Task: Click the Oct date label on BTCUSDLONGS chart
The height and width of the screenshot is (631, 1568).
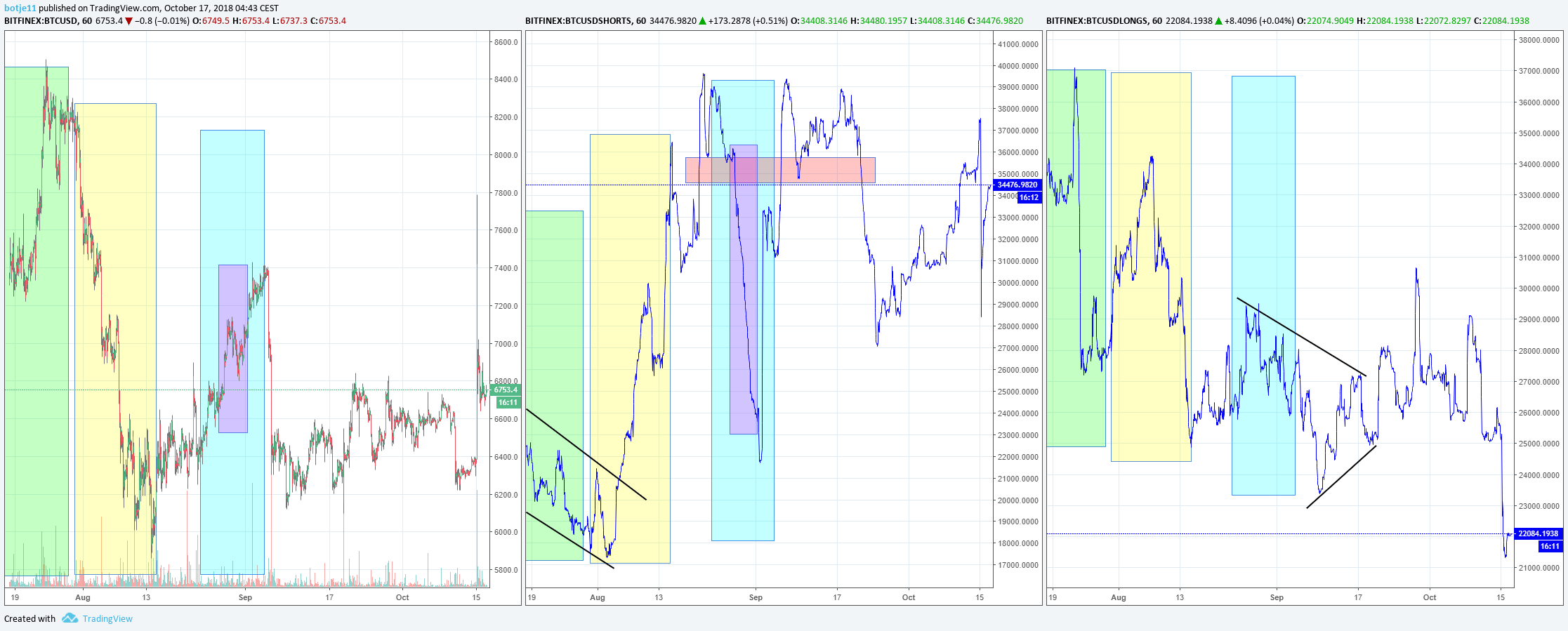Action: tap(1430, 597)
